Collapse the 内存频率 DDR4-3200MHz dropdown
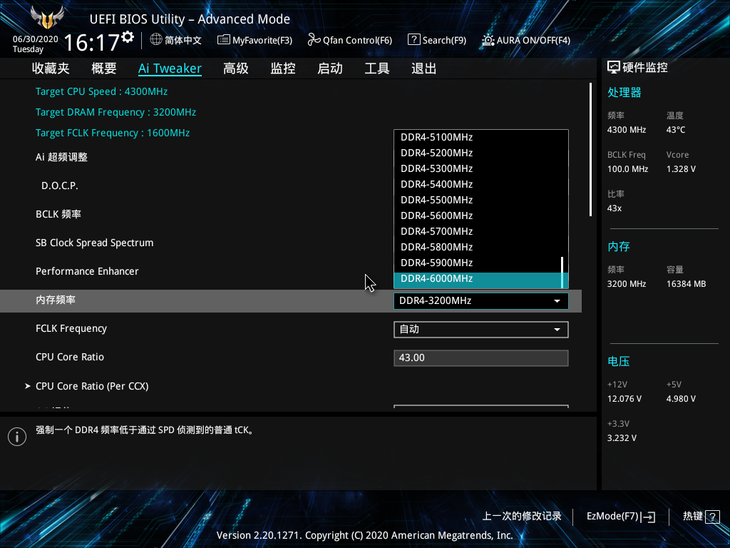Screen dimensions: 730x548 click(x=480, y=301)
